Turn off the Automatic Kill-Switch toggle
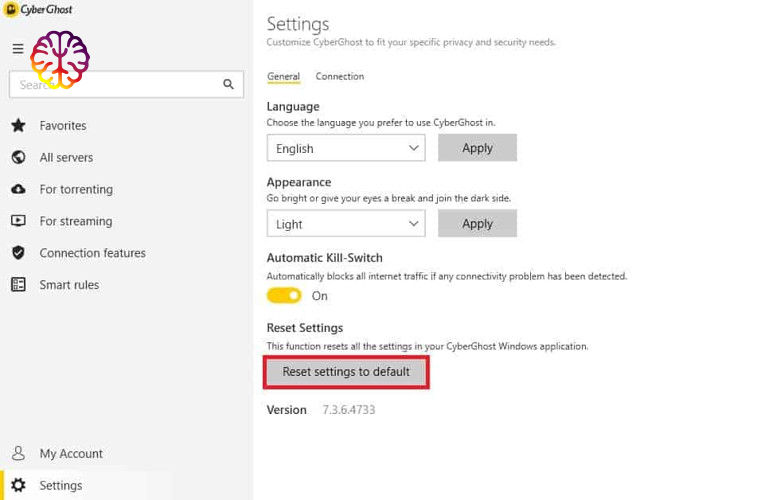 284,296
